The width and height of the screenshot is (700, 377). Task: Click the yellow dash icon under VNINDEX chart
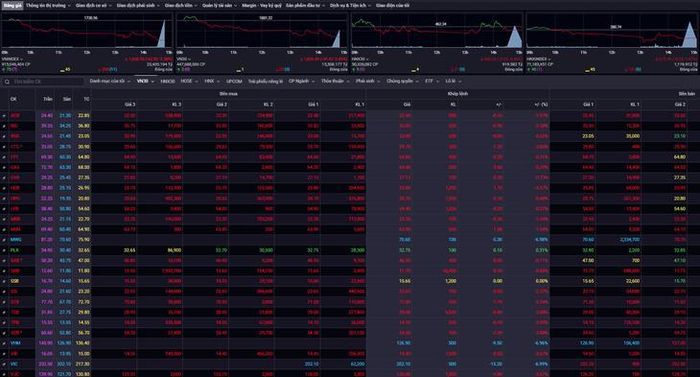[63, 70]
